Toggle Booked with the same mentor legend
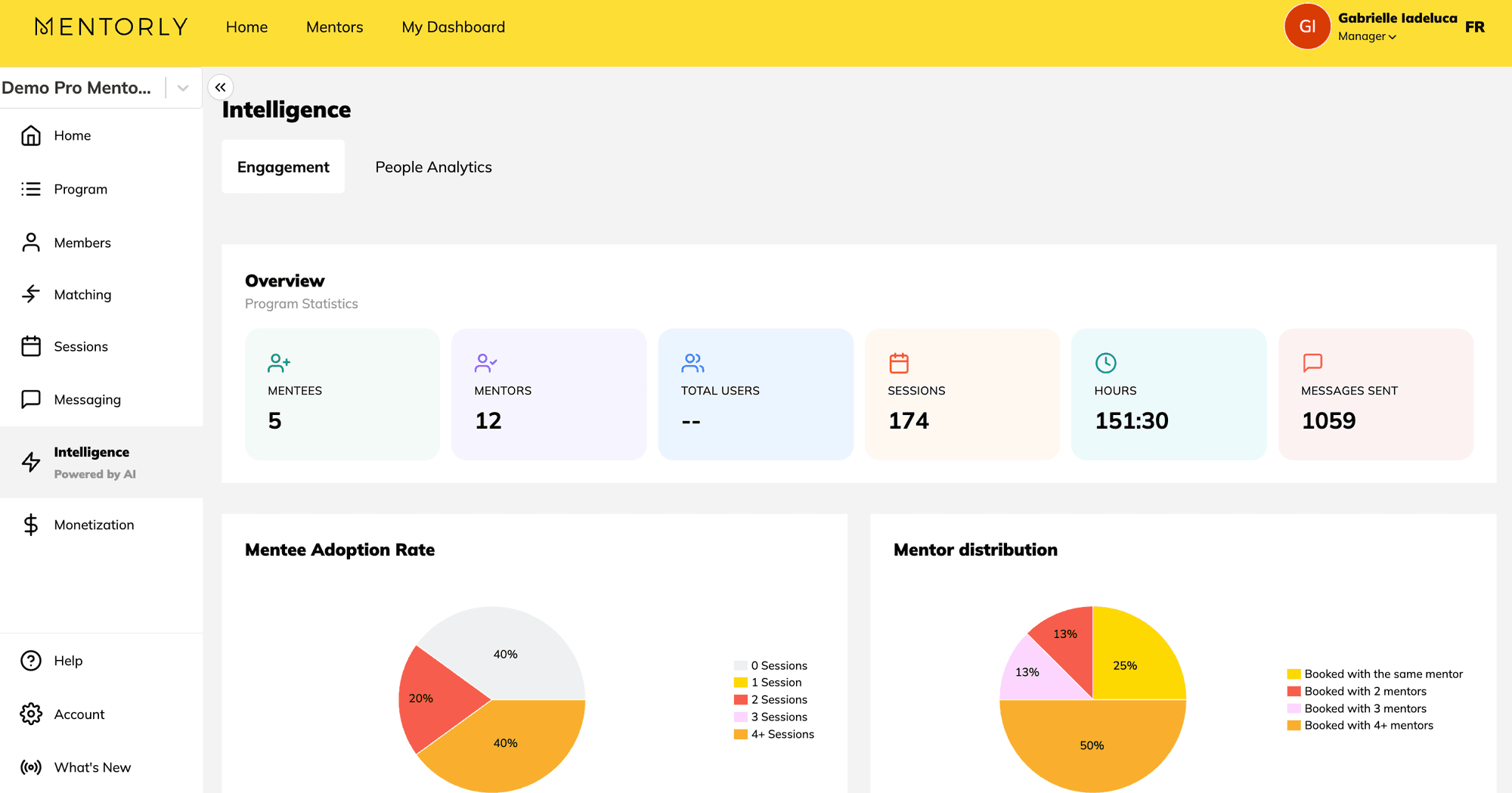The width and height of the screenshot is (1512, 793). click(1375, 674)
